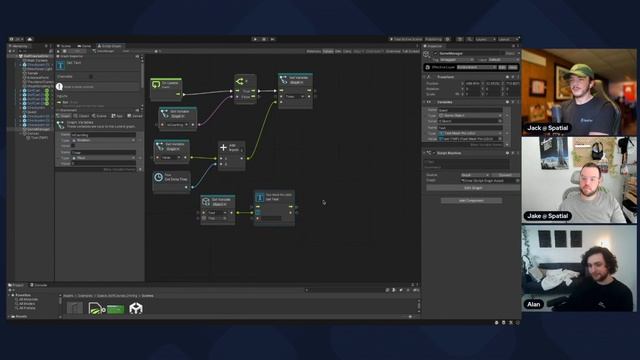Click the Set Text icon in Graph Inspector
This screenshot has width=640, height=360.
[x=61, y=65]
